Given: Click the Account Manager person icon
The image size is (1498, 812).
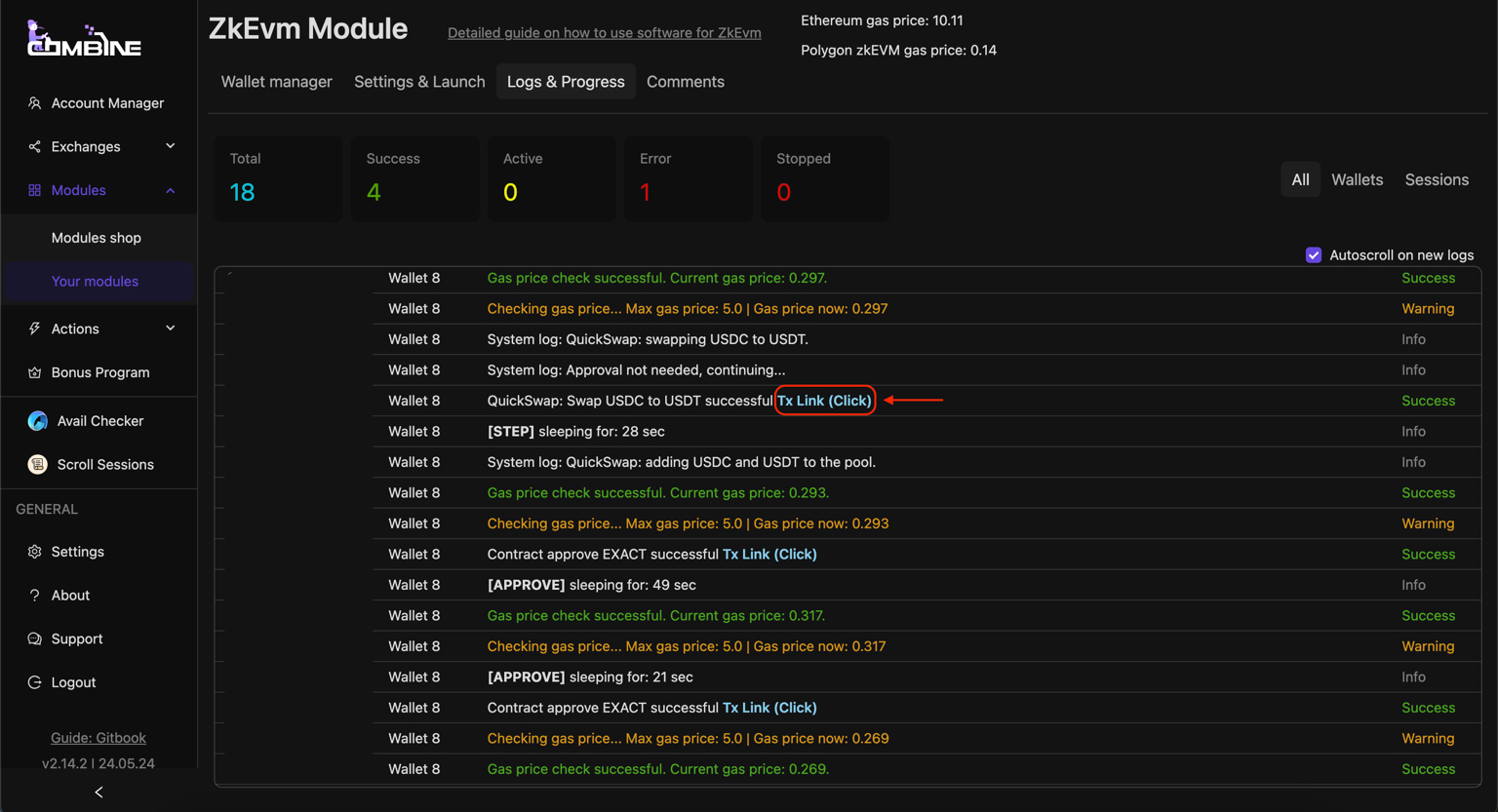Looking at the screenshot, I should (35, 103).
